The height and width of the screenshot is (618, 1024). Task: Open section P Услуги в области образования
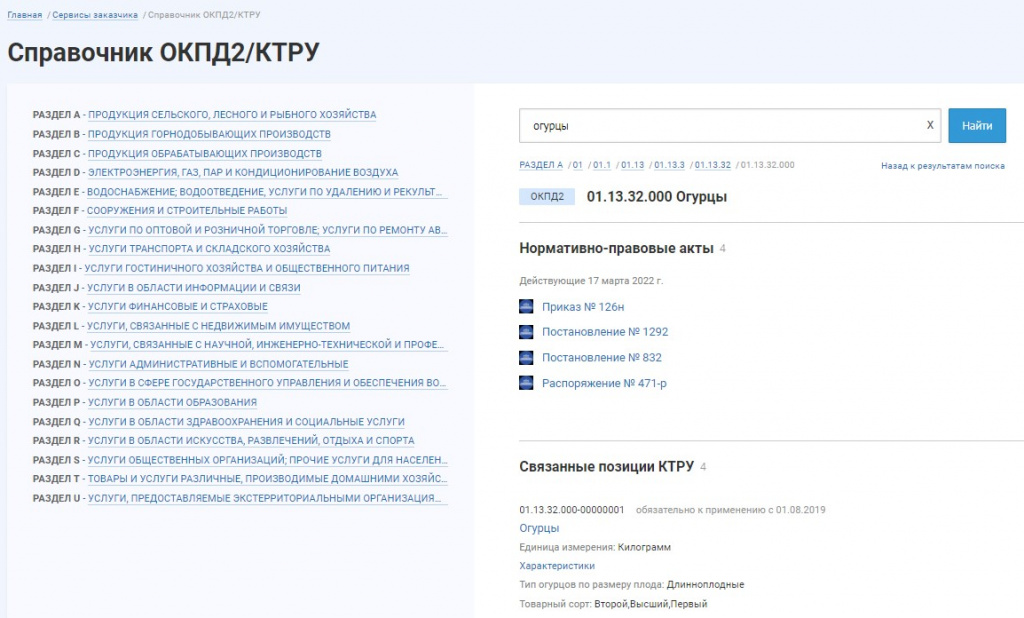(x=172, y=402)
